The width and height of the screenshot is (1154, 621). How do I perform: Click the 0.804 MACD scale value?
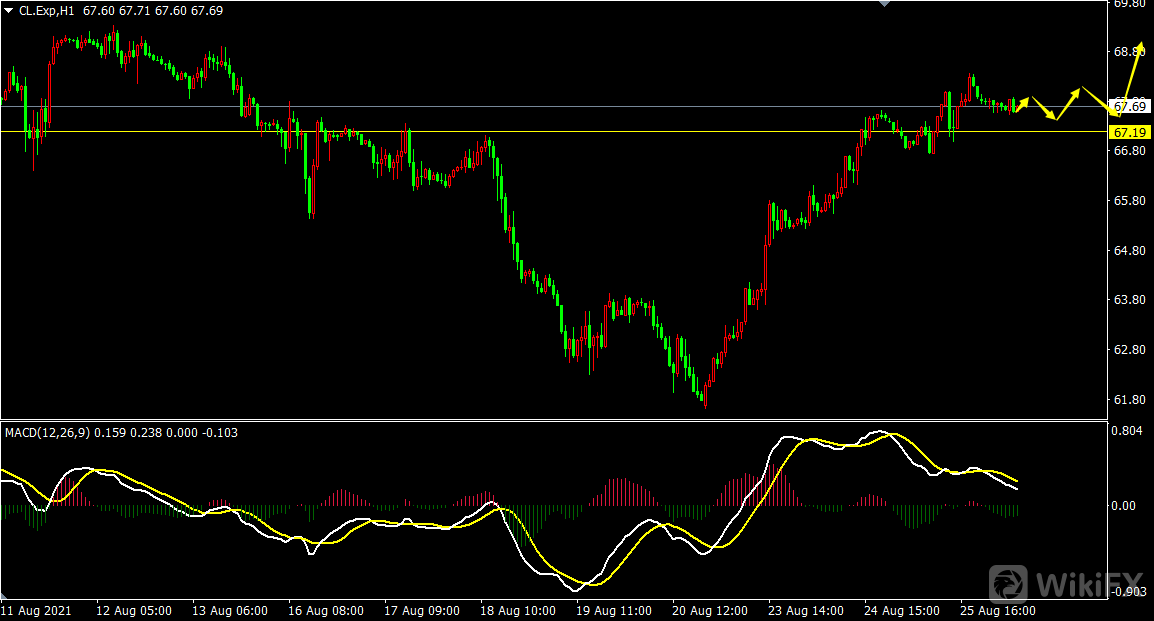tap(1127, 431)
